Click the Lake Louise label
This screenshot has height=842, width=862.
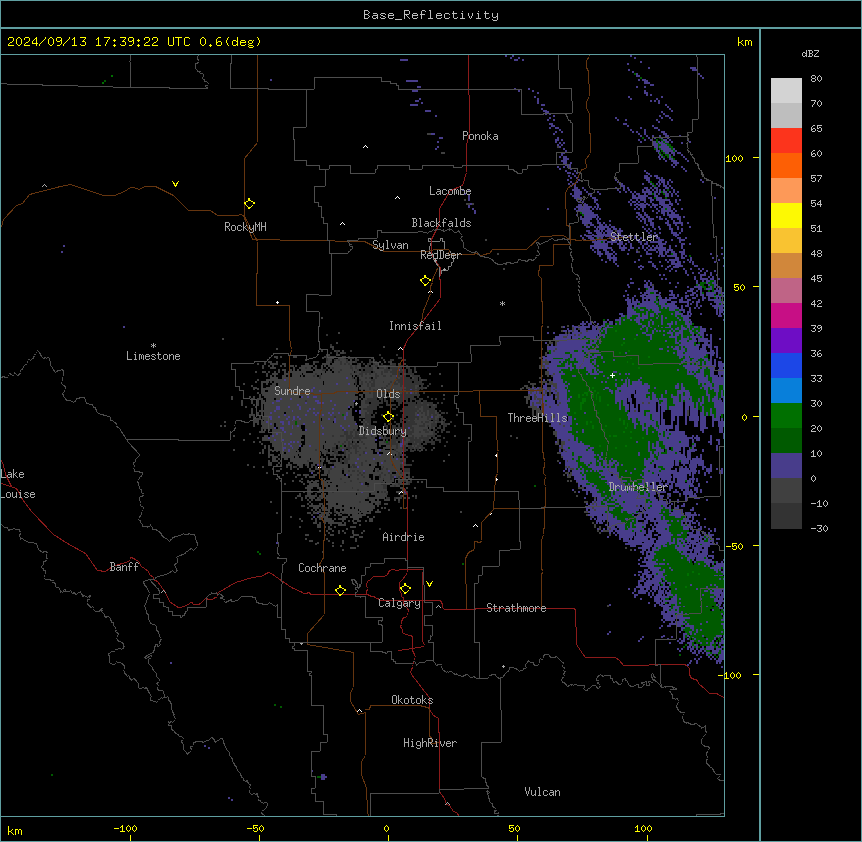(x=18, y=484)
